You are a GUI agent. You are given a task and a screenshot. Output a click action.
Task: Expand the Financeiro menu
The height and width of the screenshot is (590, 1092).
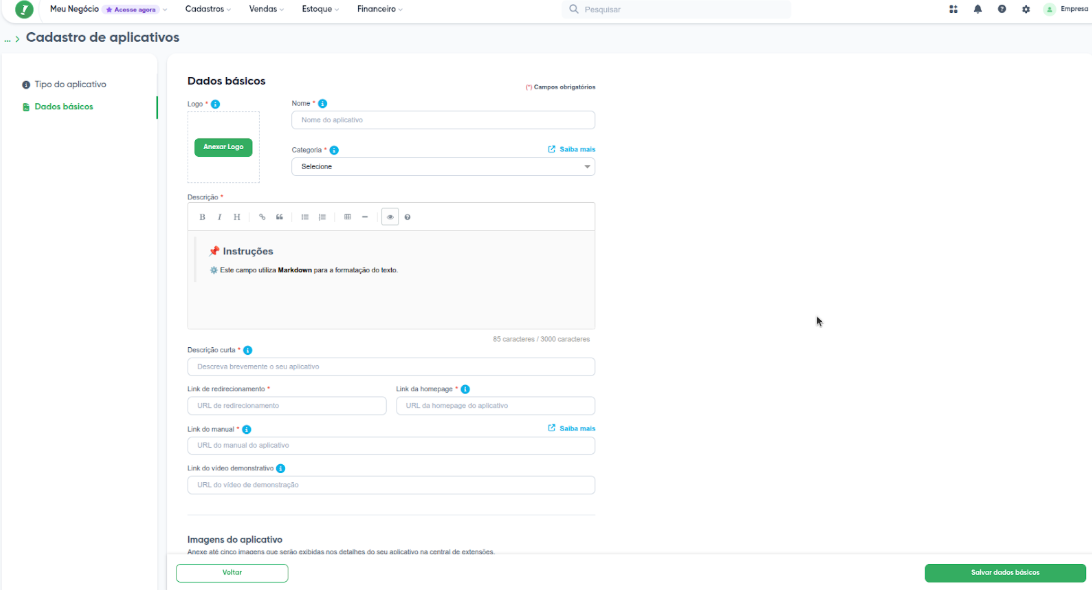pos(380,10)
